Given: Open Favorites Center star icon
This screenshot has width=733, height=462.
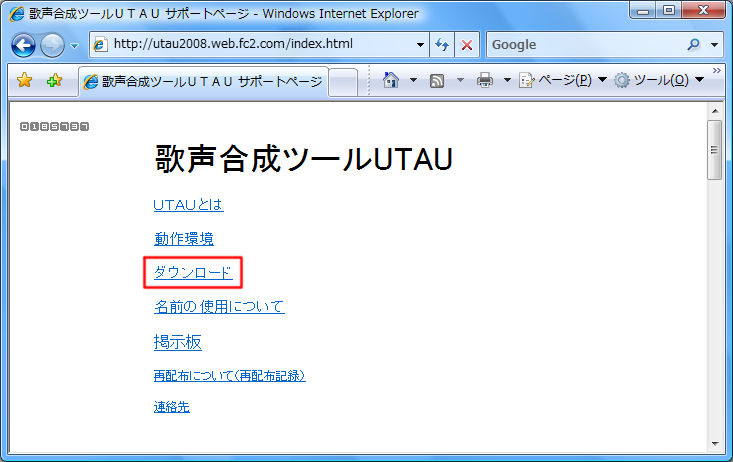Looking at the screenshot, I should click(25, 81).
